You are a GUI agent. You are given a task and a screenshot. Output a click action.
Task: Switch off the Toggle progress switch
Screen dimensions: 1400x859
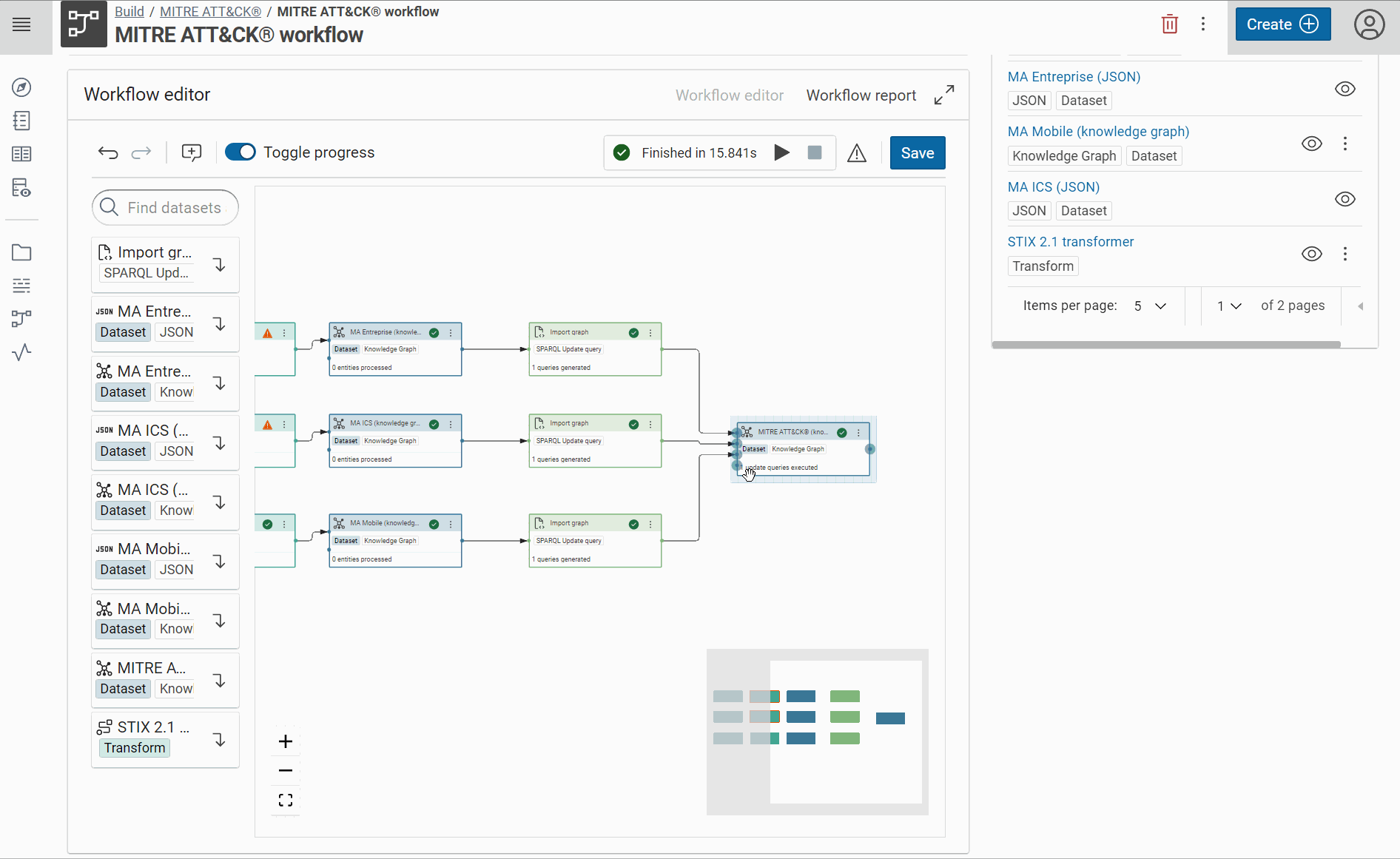[x=240, y=152]
